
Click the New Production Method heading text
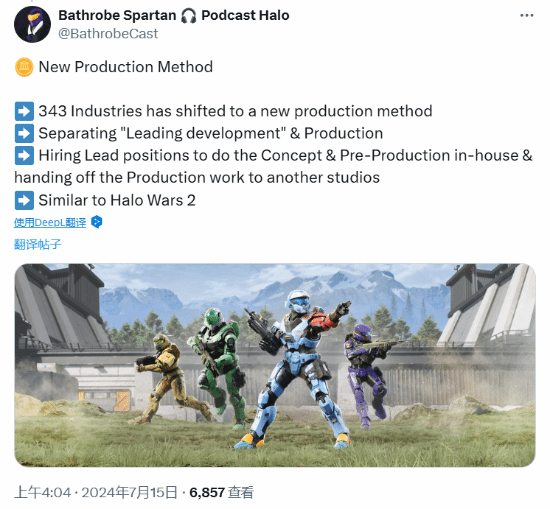tap(126, 67)
